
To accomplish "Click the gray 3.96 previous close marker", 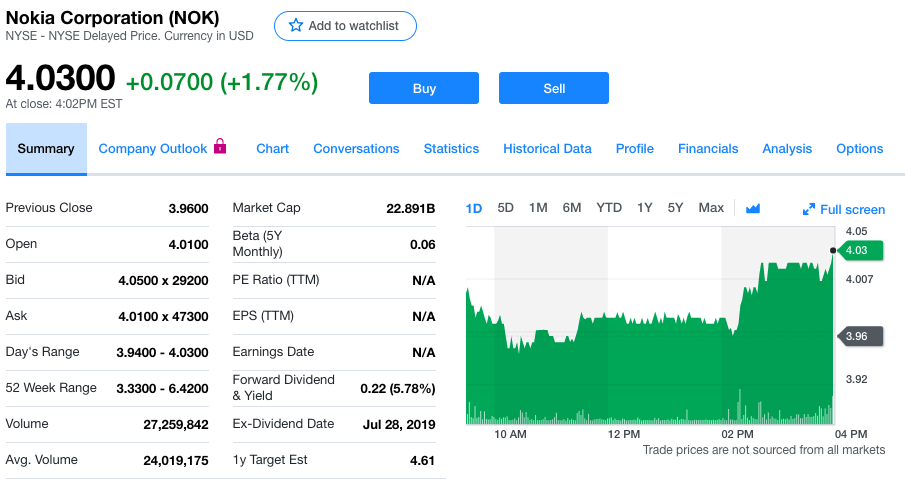I will [860, 336].
